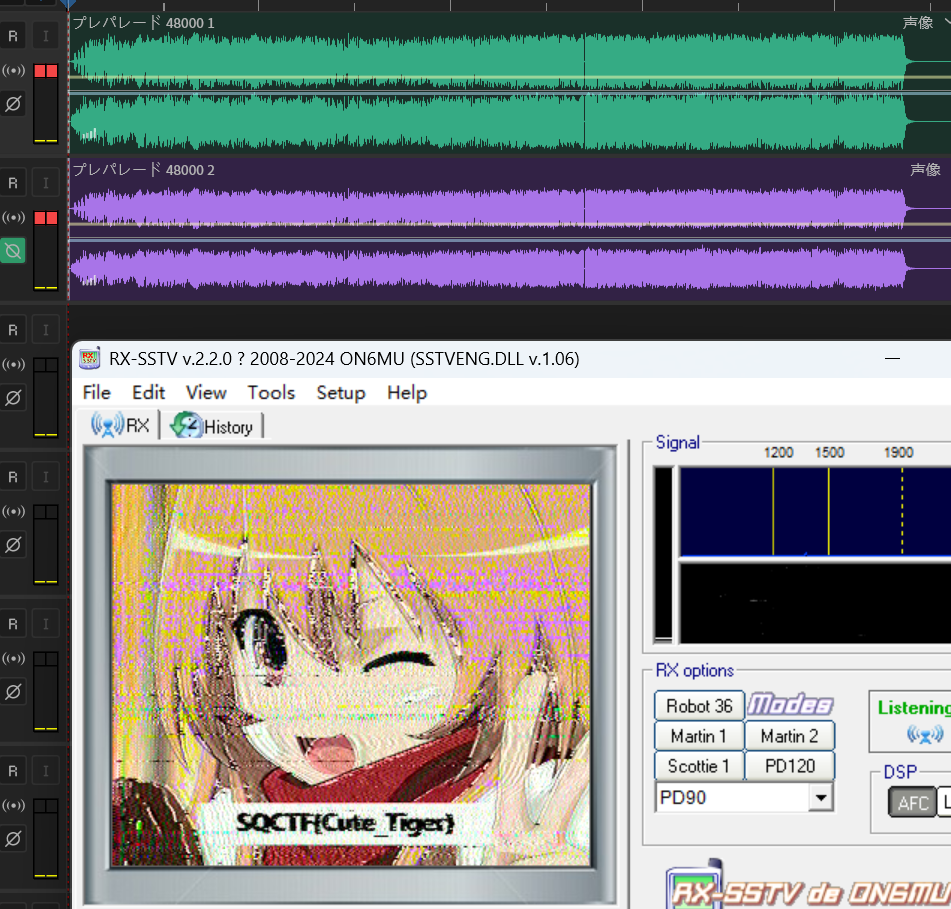This screenshot has height=909, width=951.
Task: Disable green phase invert on 48000 2 track
Action: coord(13,250)
